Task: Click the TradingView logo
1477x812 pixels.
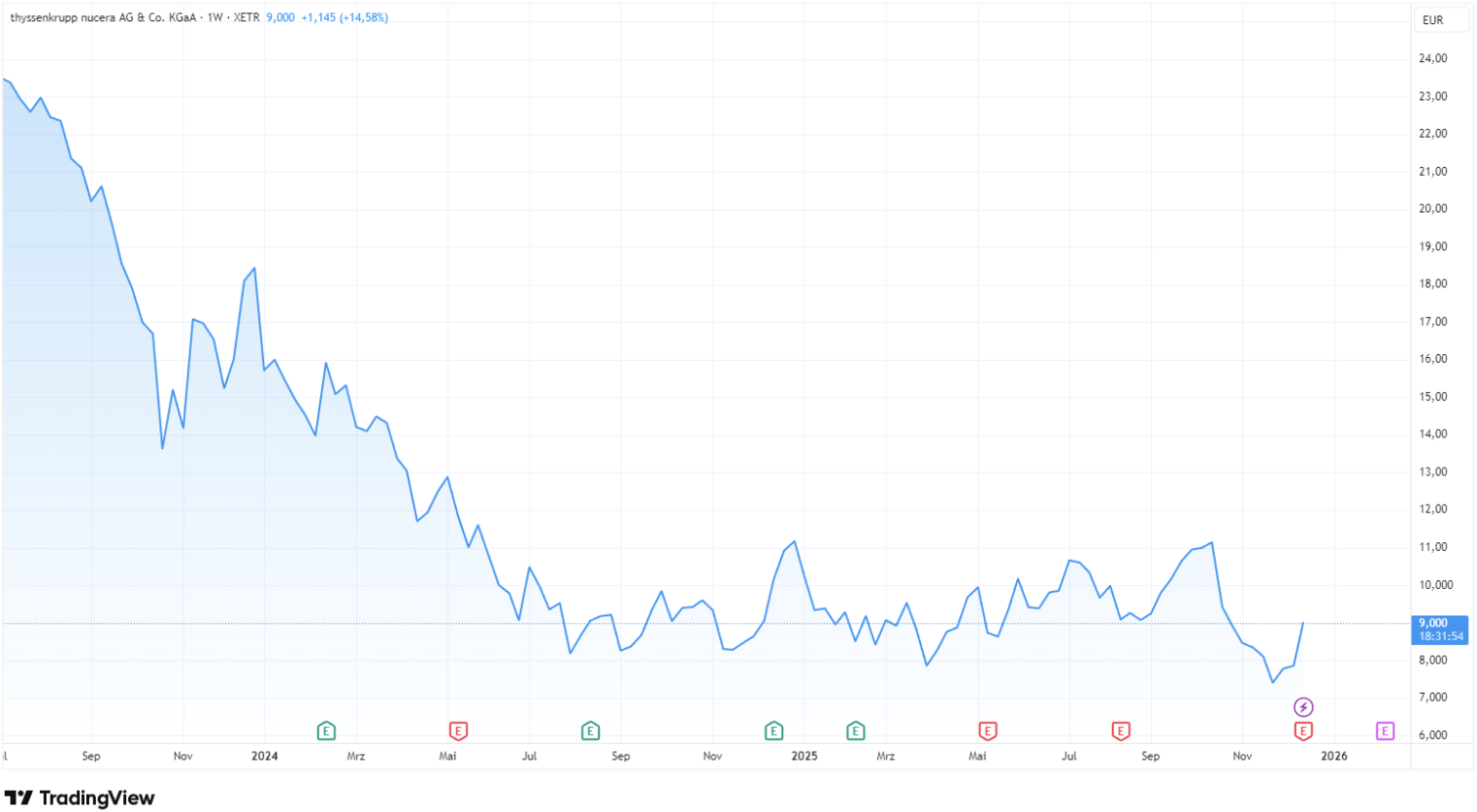Action: click(x=78, y=797)
